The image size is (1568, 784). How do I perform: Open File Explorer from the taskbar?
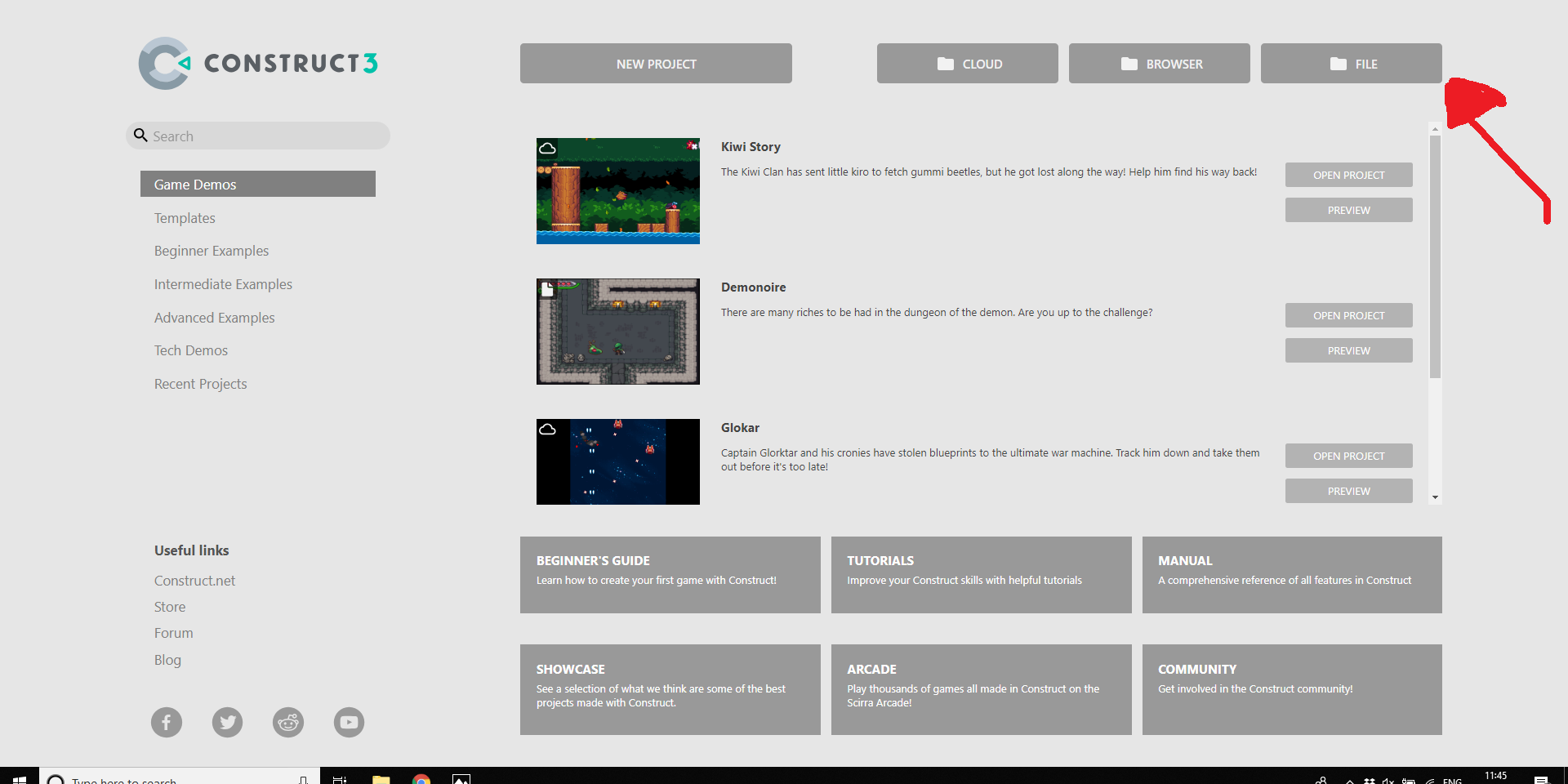pyautogui.click(x=381, y=779)
